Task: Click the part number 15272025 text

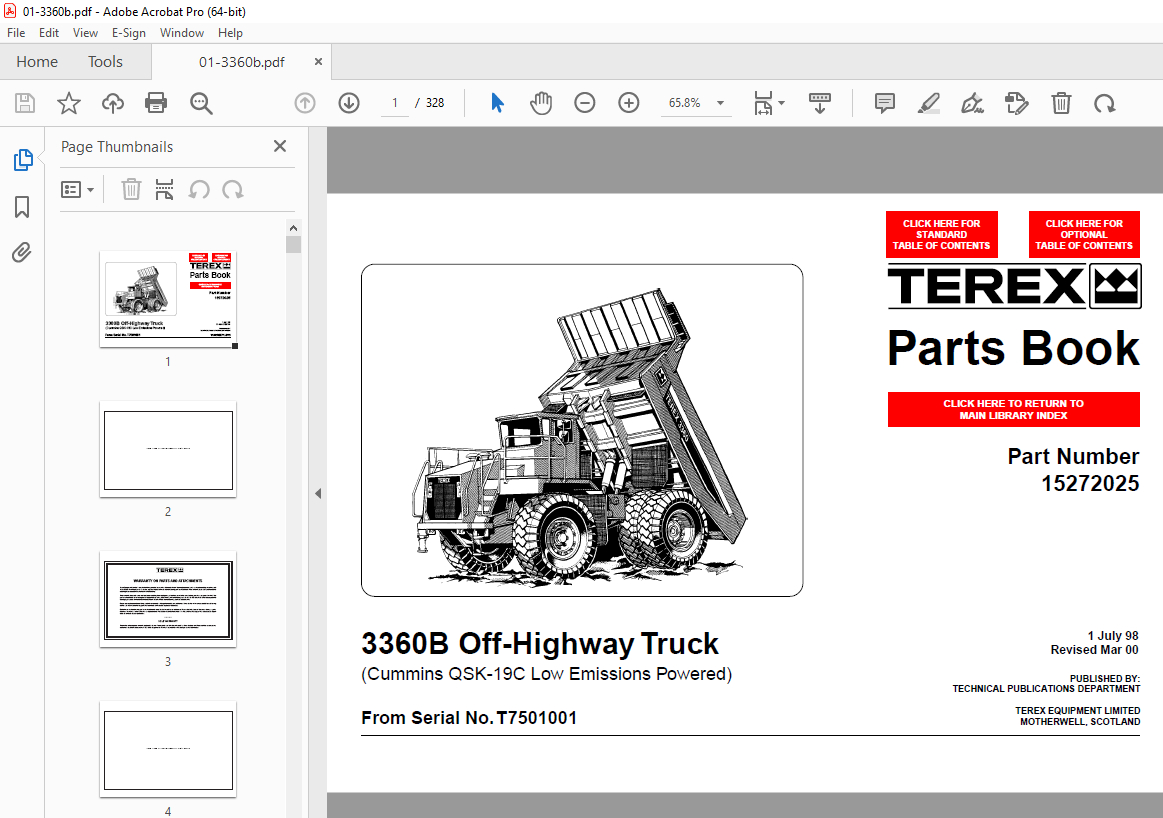Action: point(1090,484)
